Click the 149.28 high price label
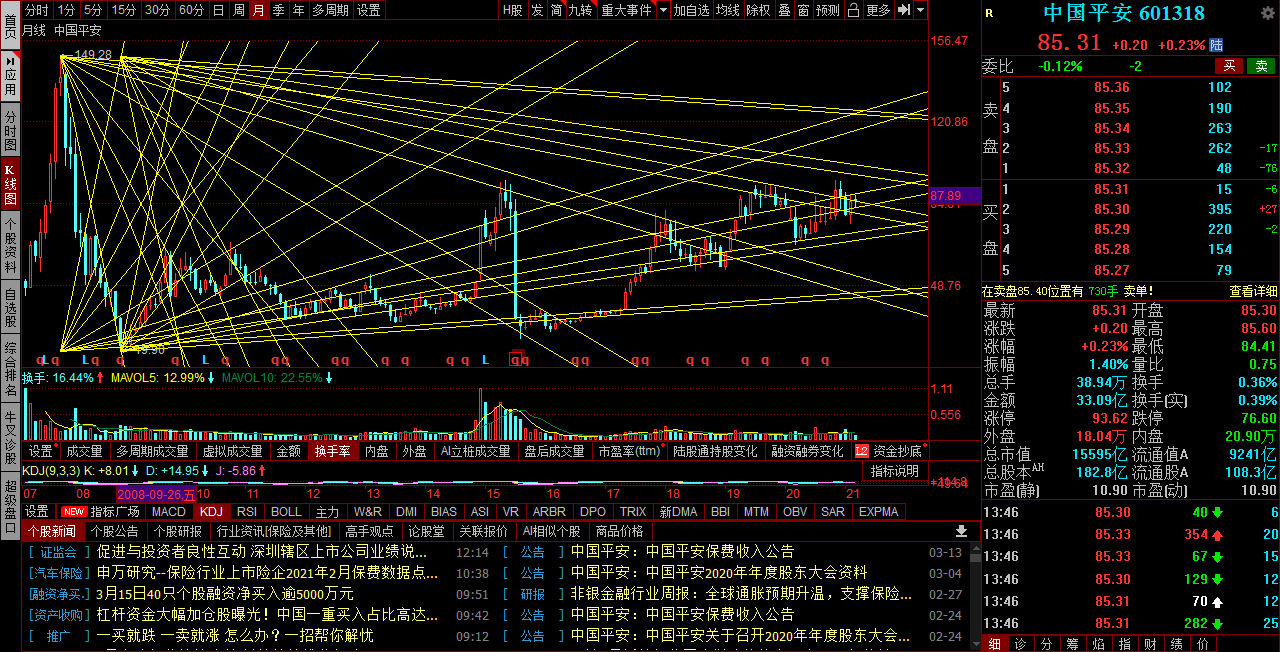This screenshot has width=1280, height=652. coord(92,54)
